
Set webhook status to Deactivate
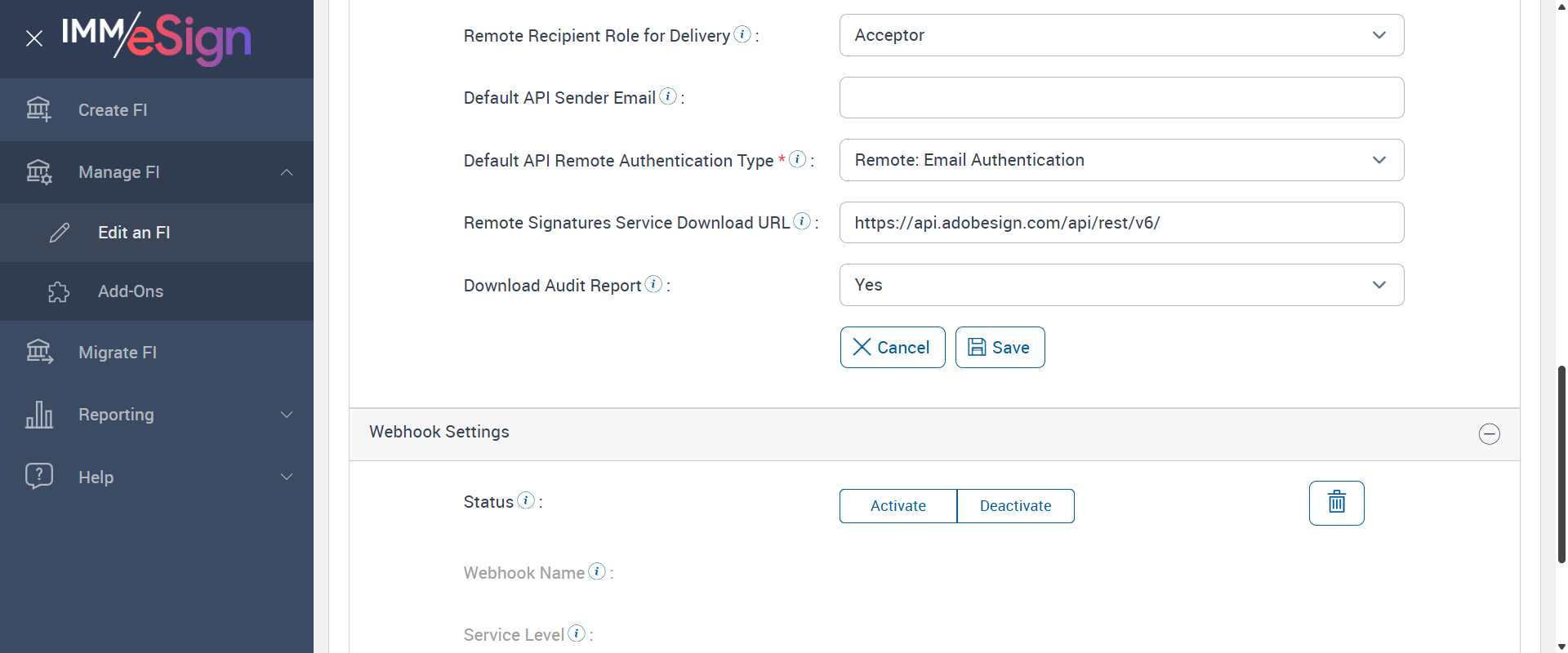[1015, 506]
